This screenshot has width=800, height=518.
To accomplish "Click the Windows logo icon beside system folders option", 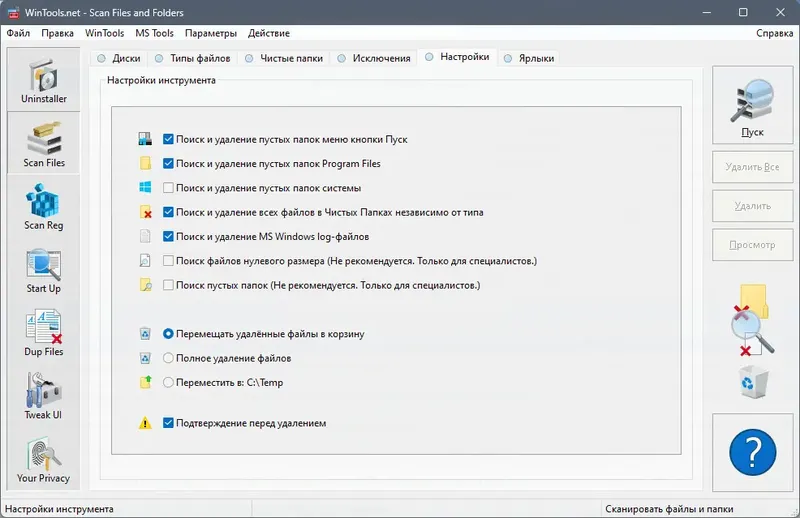I will [145, 187].
